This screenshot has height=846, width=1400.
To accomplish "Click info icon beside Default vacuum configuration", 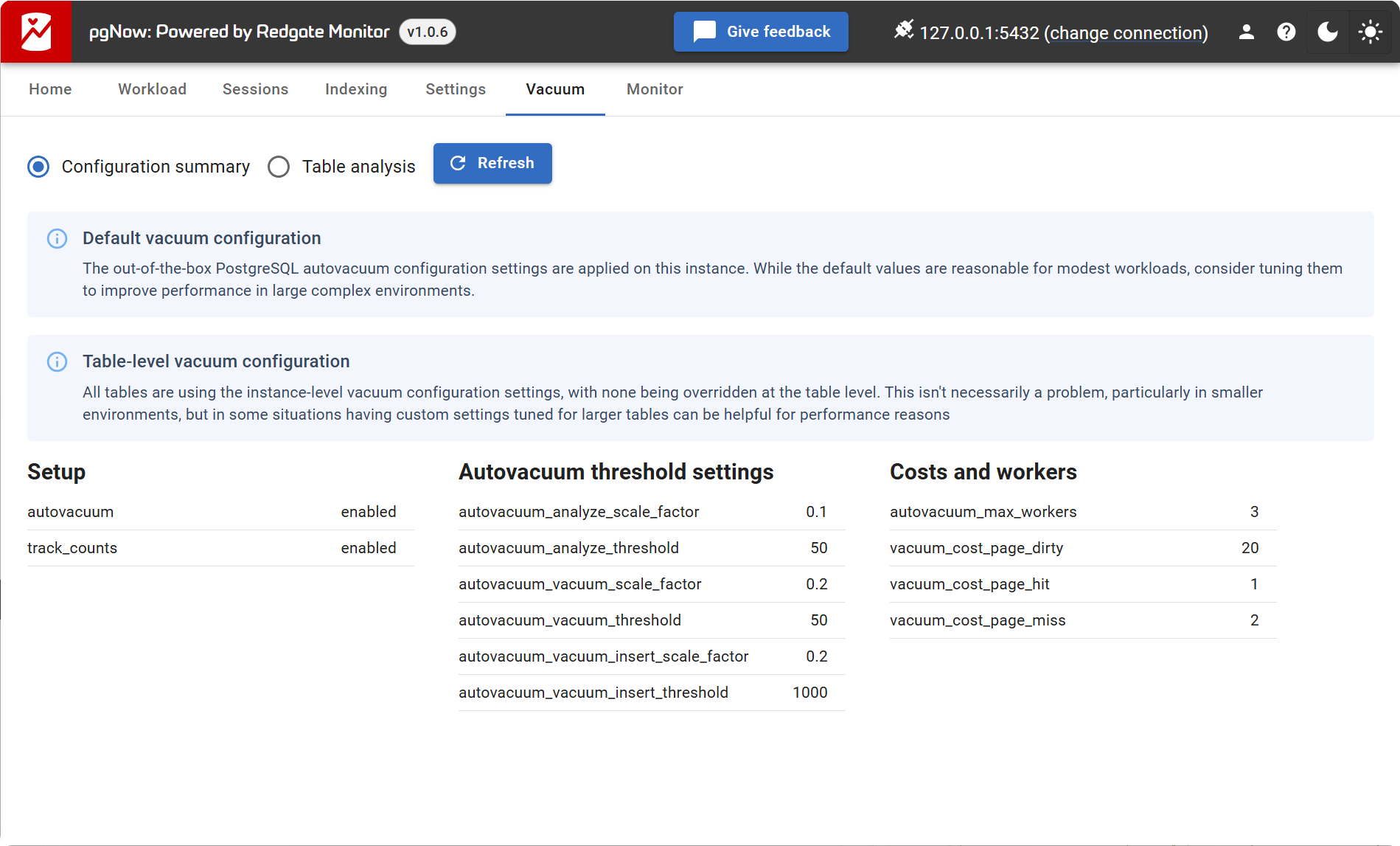I will 57,238.
